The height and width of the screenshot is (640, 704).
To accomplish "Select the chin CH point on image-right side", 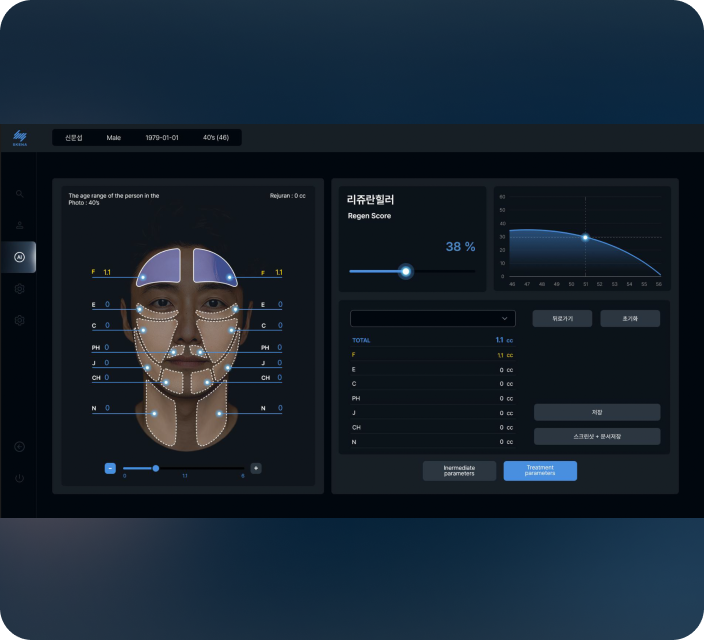I will coord(207,383).
